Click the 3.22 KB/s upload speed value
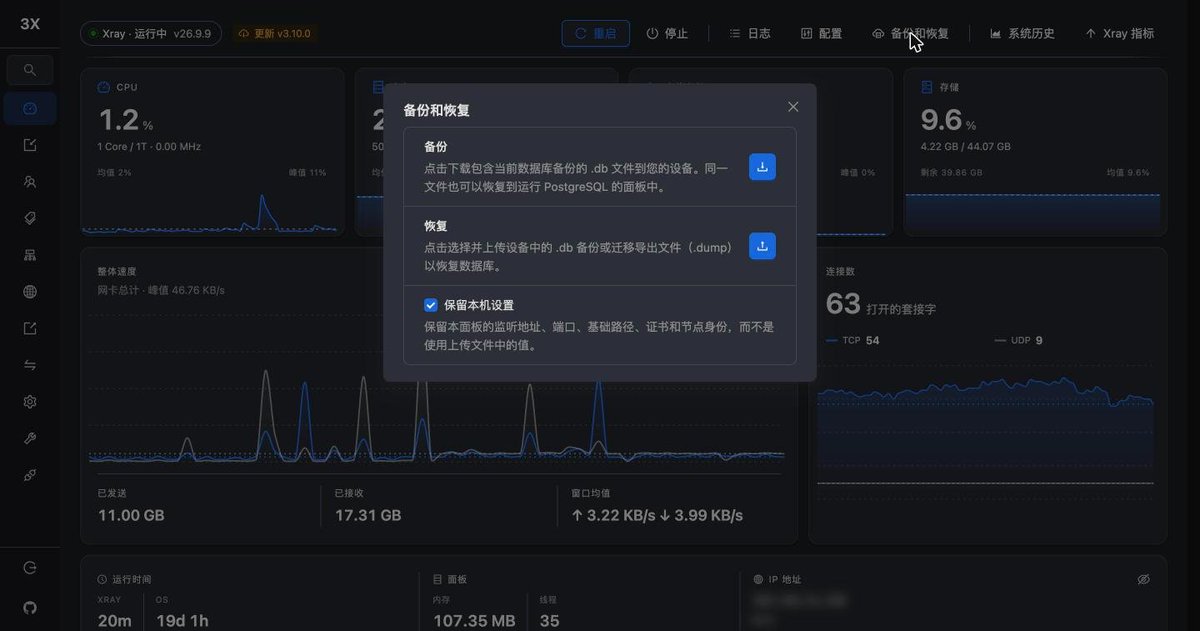The image size is (1200, 631). click(x=613, y=515)
